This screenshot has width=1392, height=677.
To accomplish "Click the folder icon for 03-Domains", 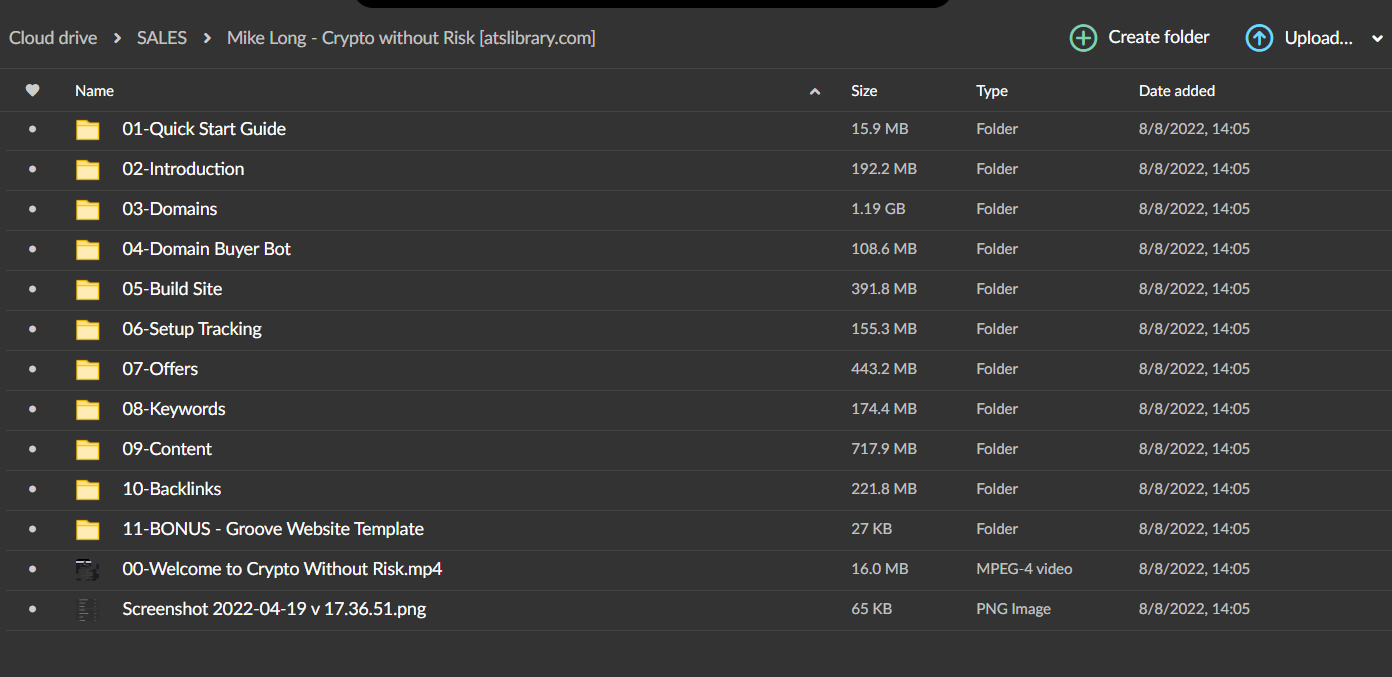I will pyautogui.click(x=88, y=209).
